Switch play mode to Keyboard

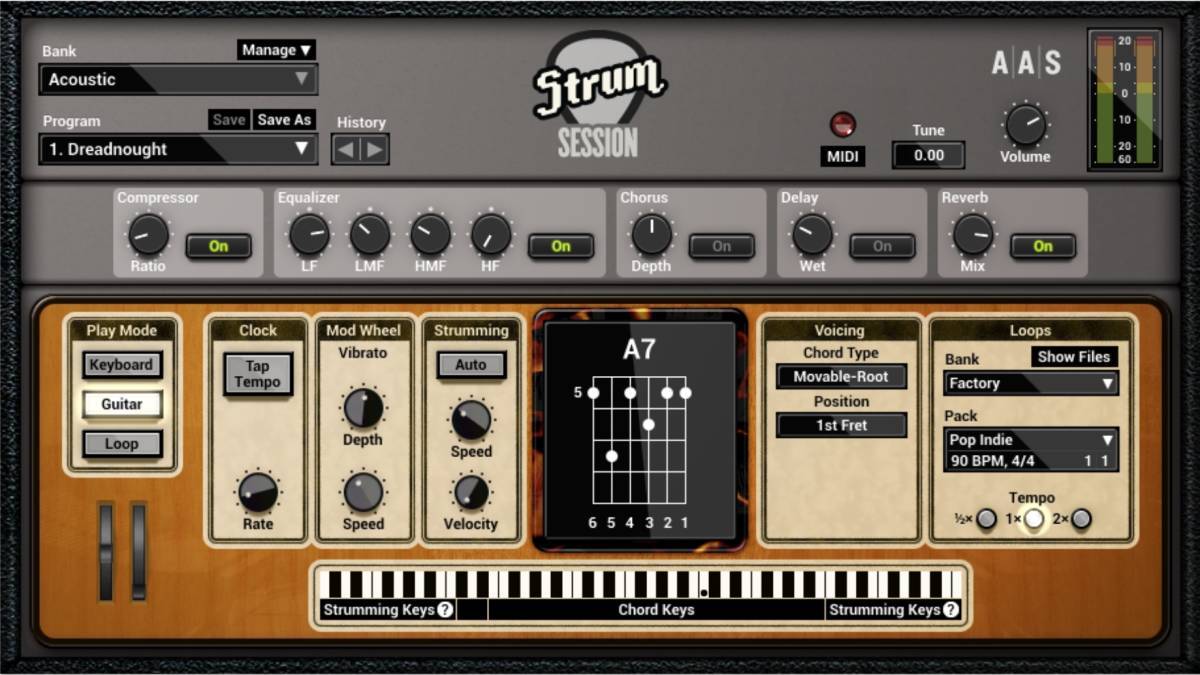pyautogui.click(x=121, y=365)
